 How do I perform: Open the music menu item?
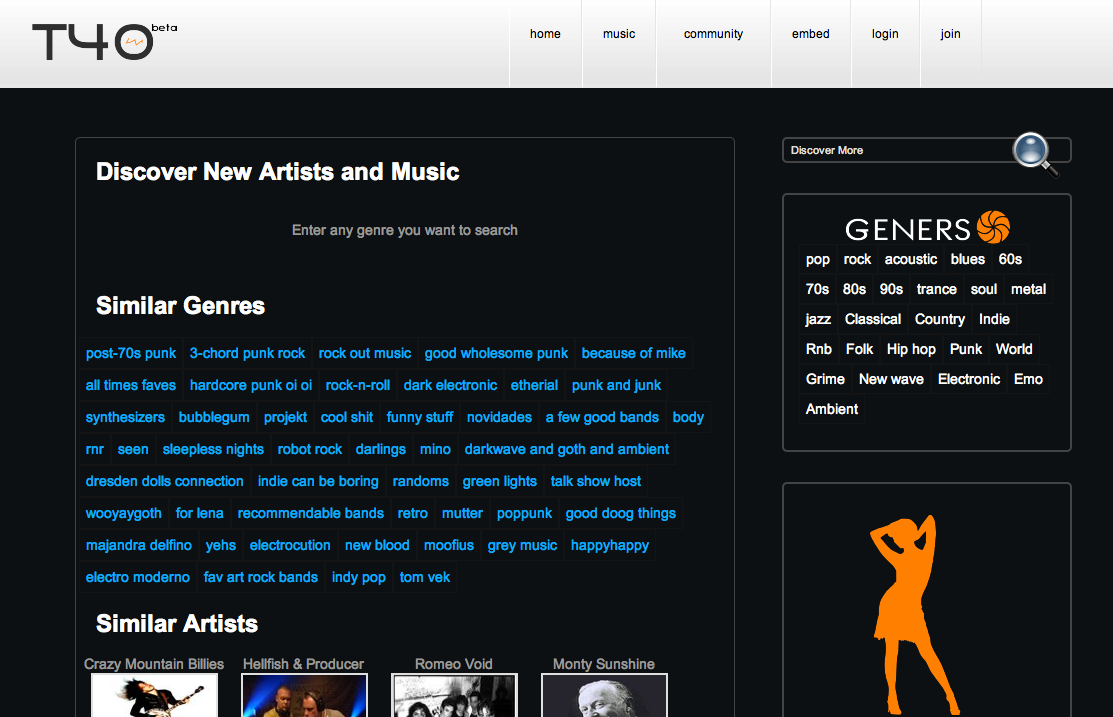(x=619, y=33)
